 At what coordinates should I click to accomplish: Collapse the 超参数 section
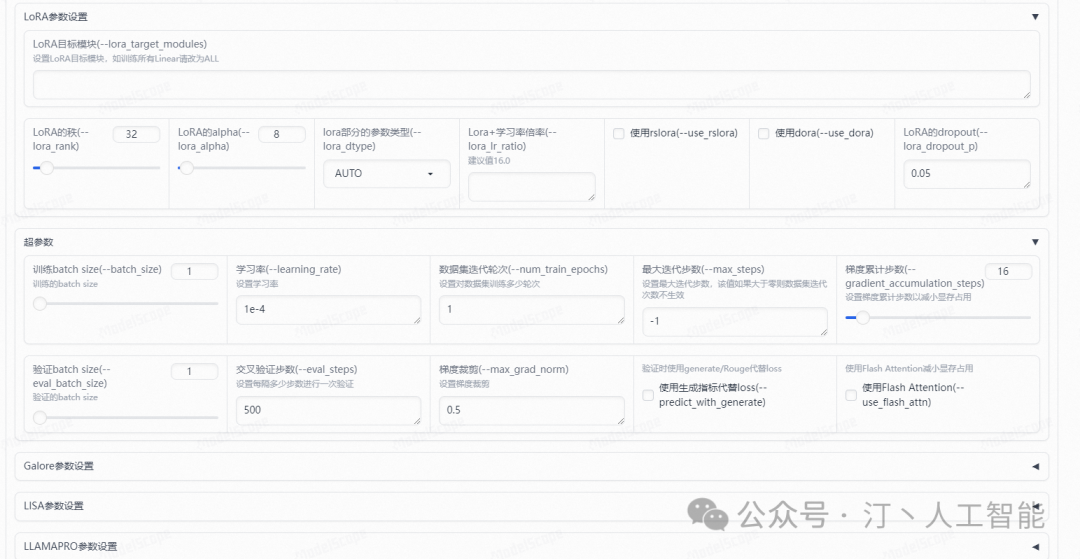click(x=1035, y=242)
